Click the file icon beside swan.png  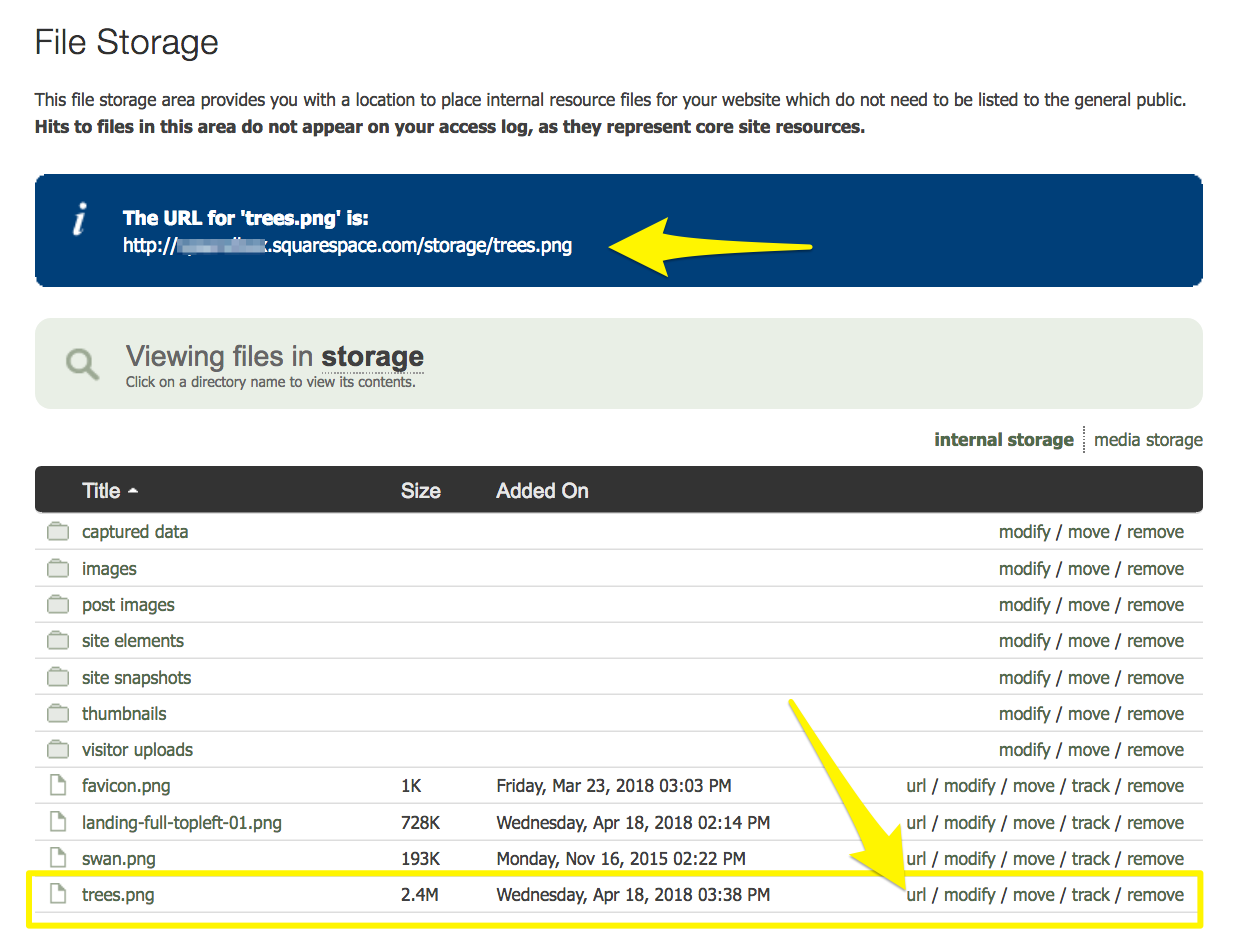(58, 859)
